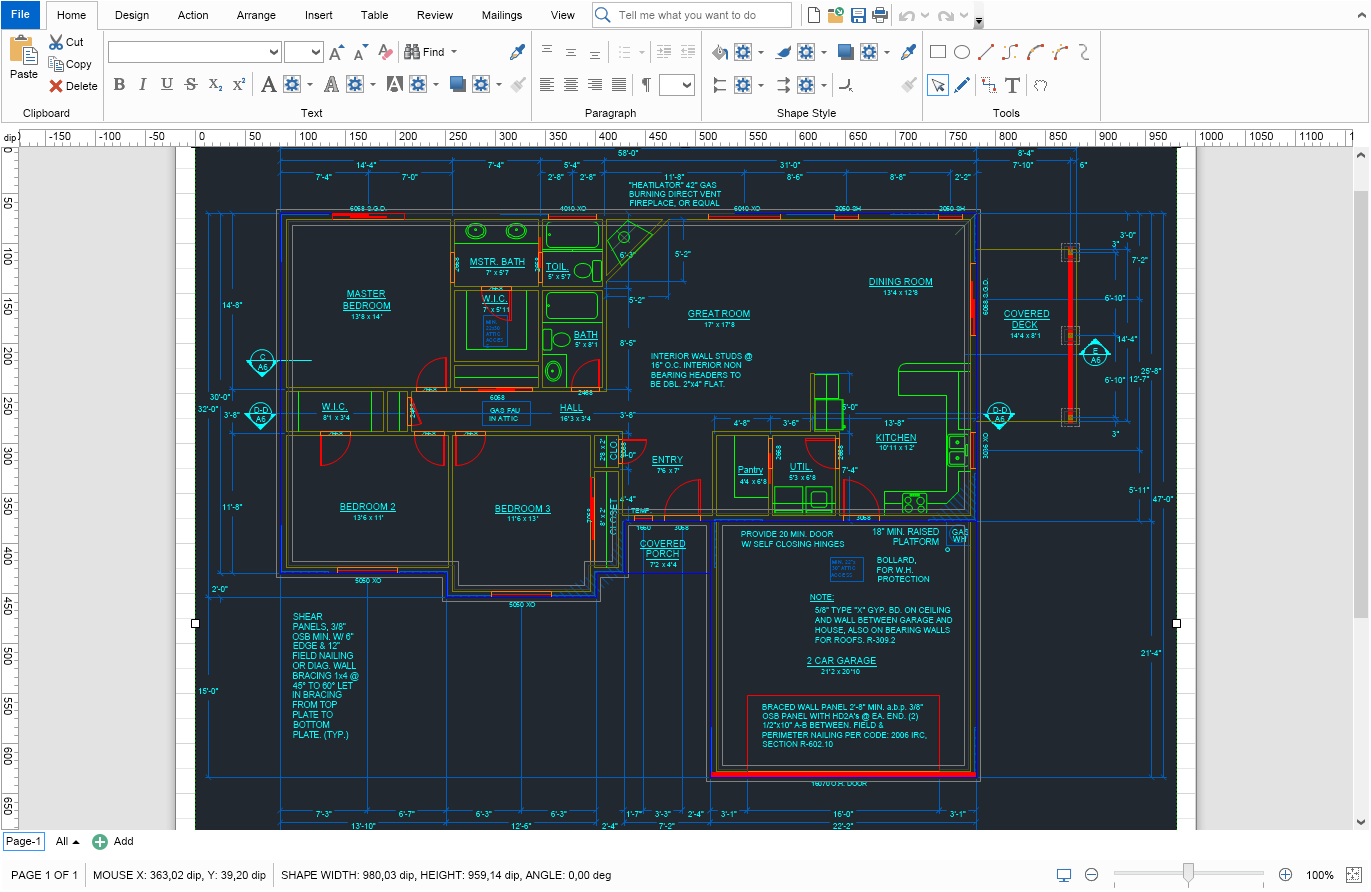
Task: Open the font family dropdown
Action: tap(274, 52)
